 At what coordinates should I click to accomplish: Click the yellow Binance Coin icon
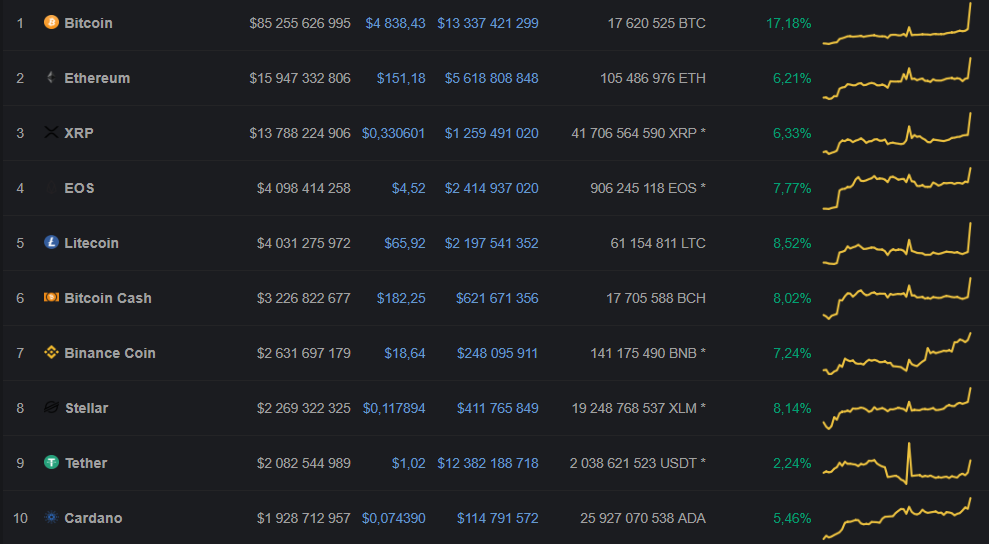[x=52, y=352]
